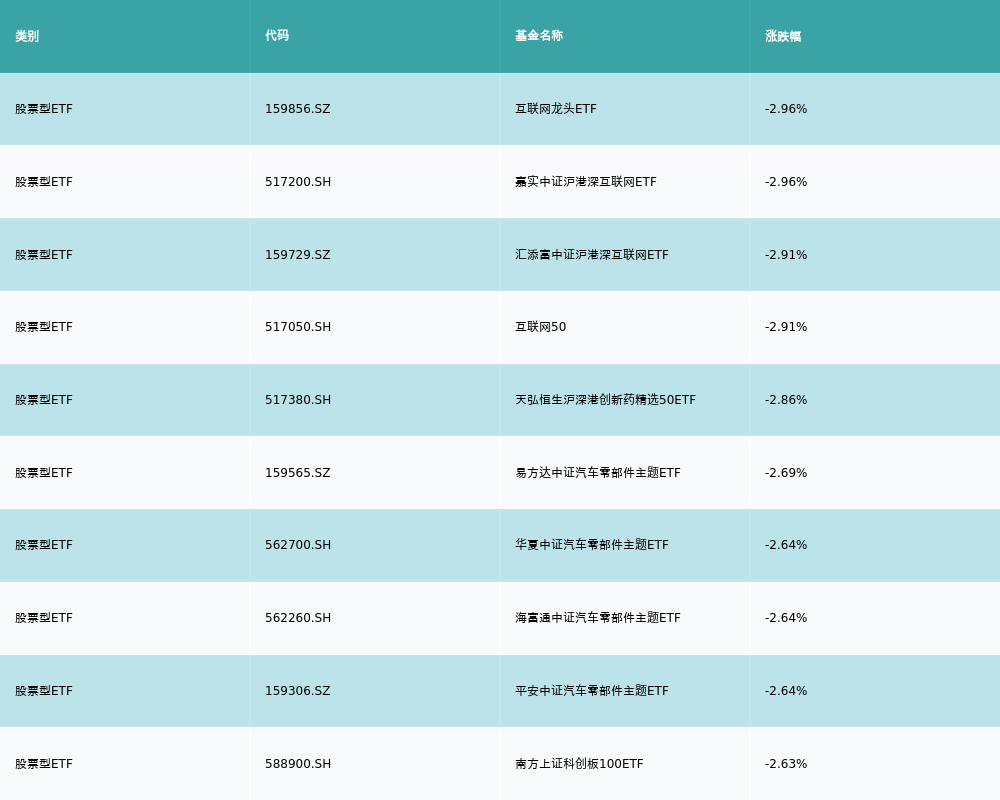This screenshot has width=1000, height=800.
Task: Select 股票型ETF in the 588900.SH row
Action: pos(44,764)
